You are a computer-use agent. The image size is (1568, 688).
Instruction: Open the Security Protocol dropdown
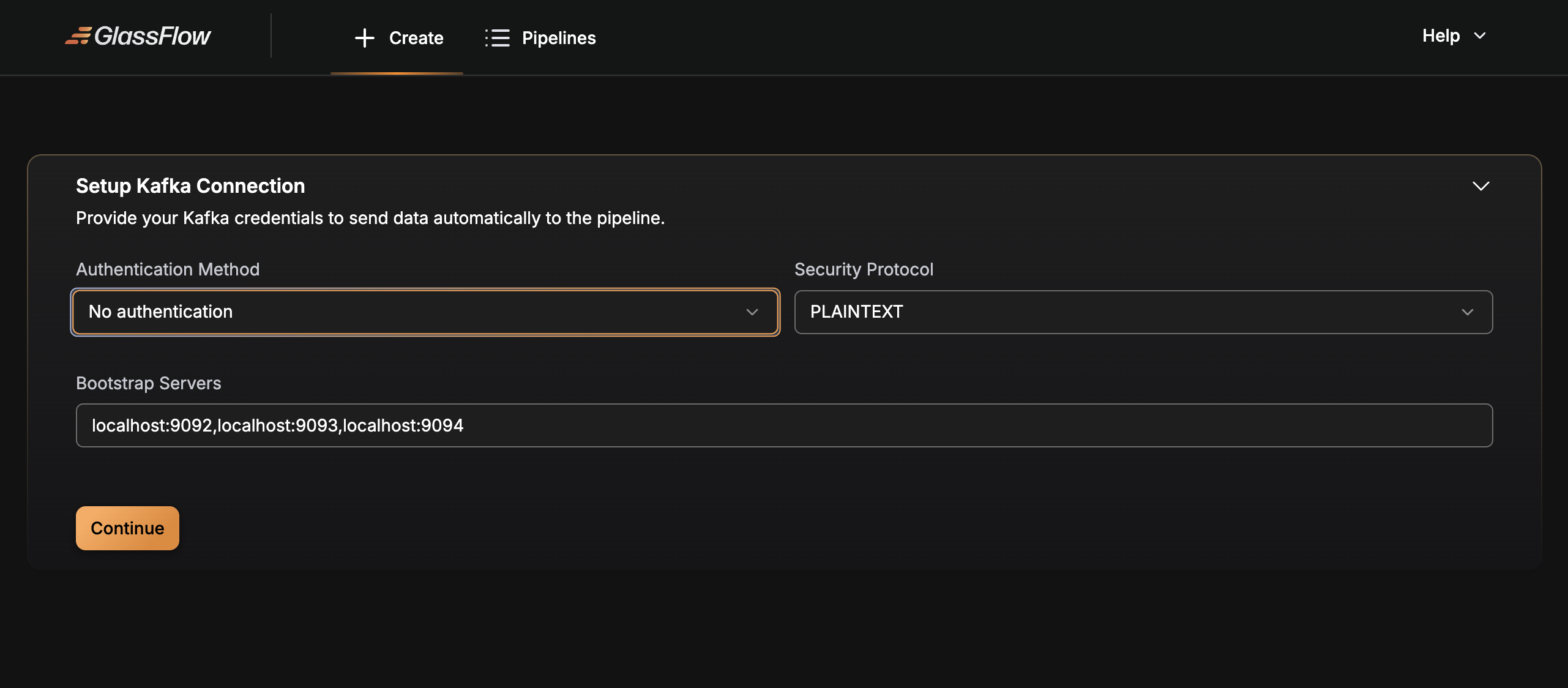[1143, 312]
